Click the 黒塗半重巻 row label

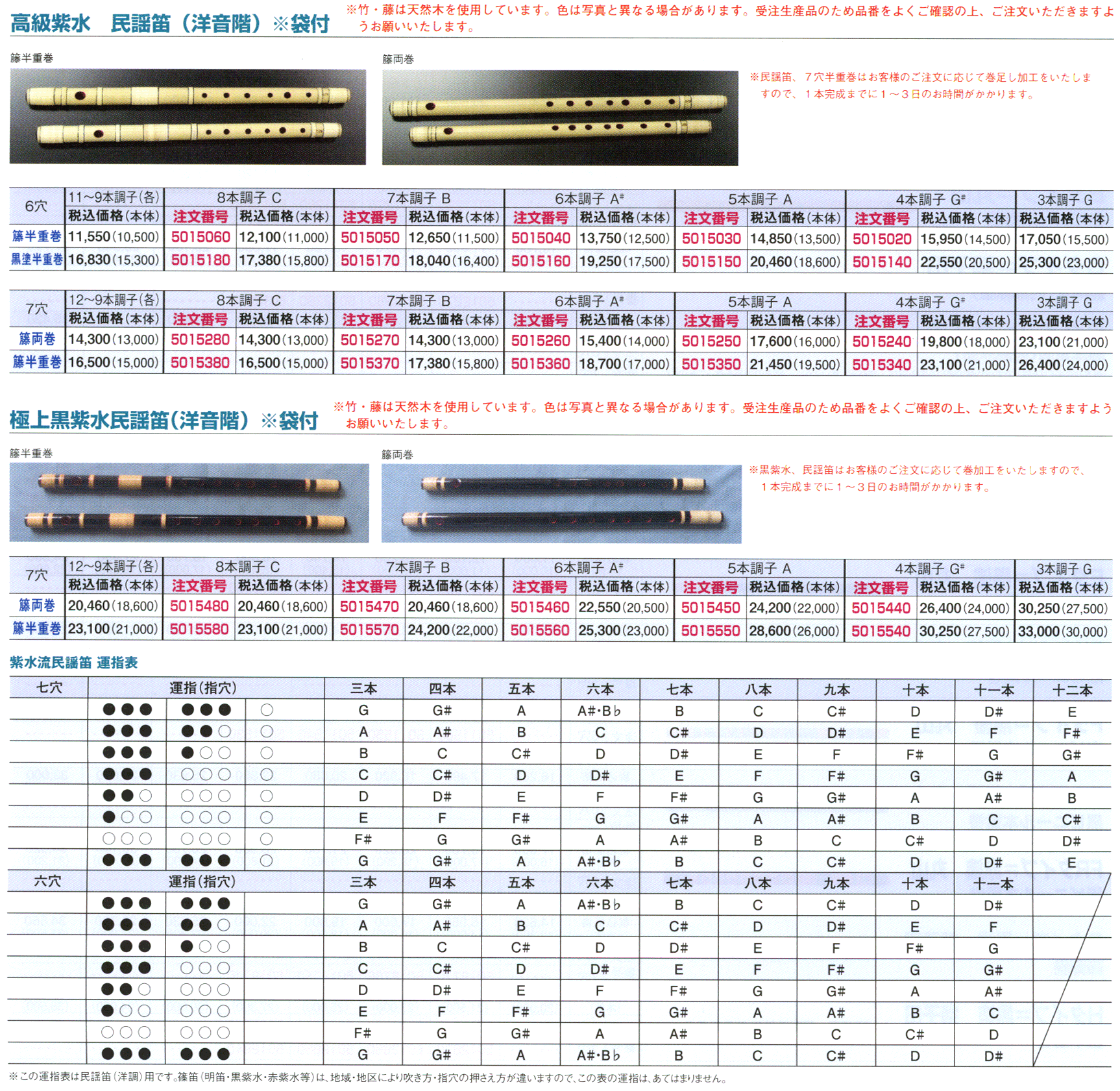[x=37, y=260]
